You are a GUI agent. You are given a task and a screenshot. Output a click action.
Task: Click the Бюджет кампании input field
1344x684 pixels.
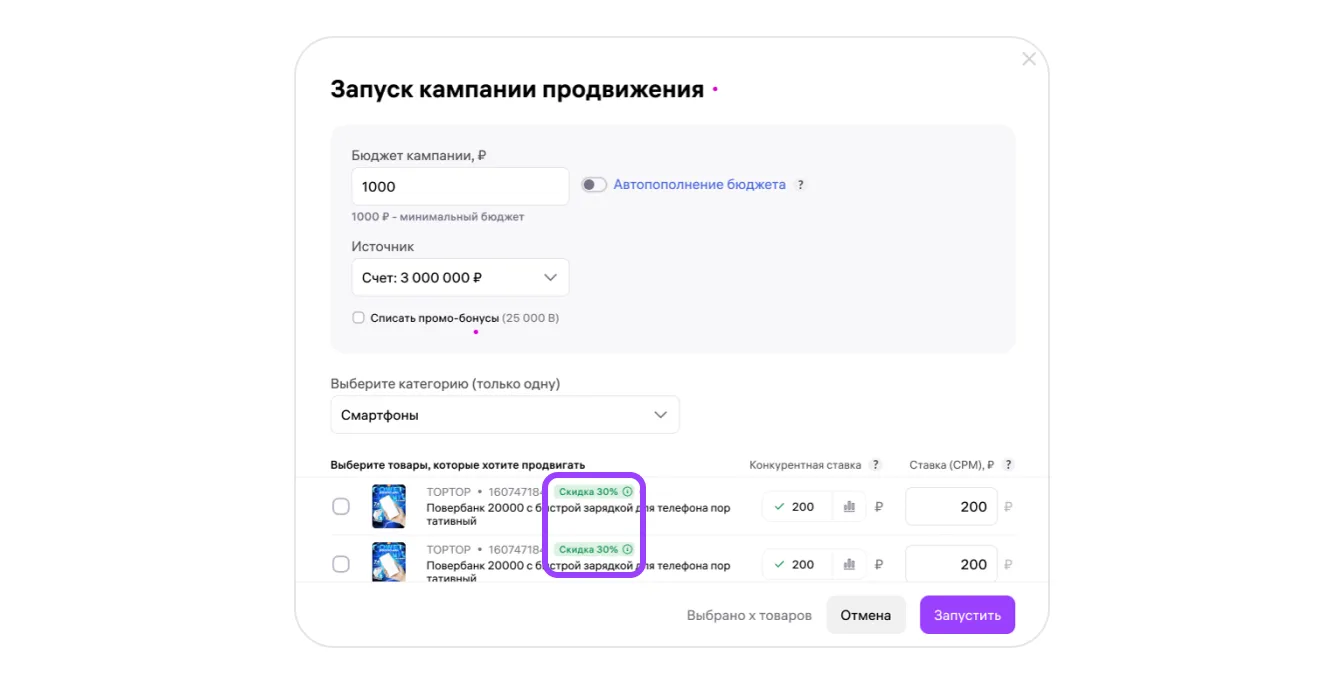460,187
